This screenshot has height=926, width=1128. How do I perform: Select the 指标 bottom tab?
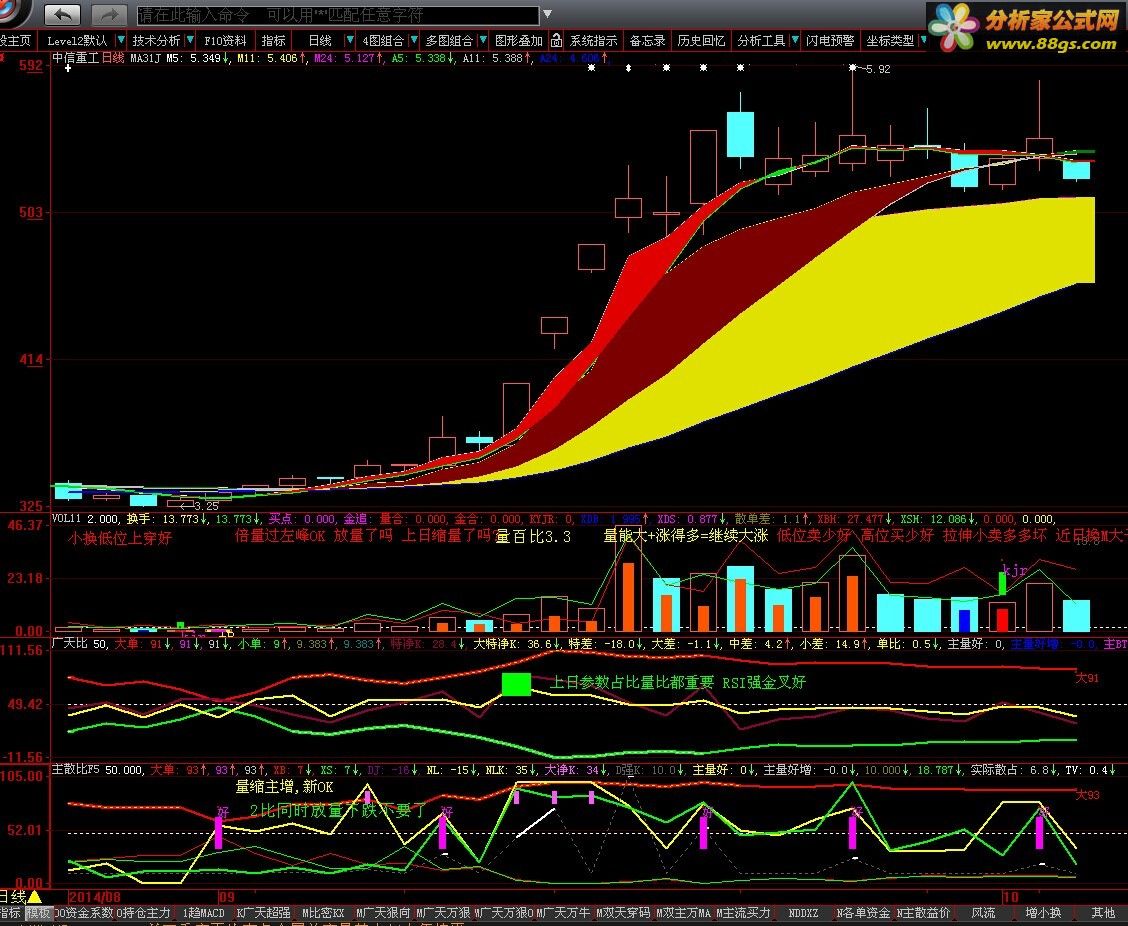tap(10, 912)
